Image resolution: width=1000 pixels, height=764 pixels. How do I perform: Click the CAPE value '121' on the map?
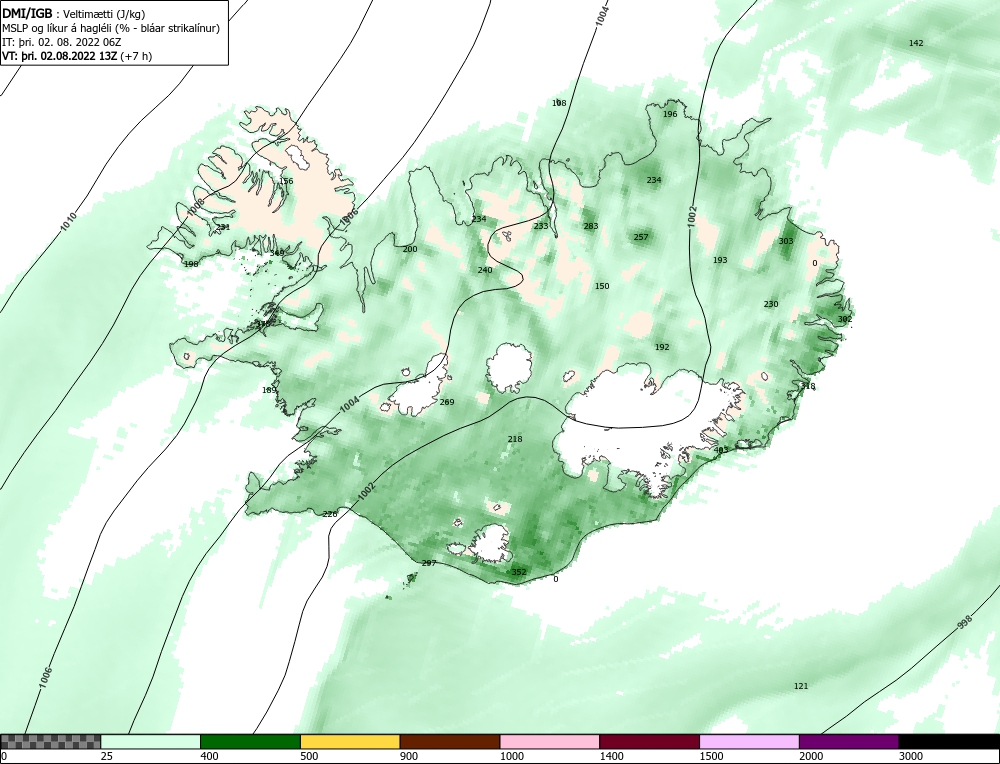point(801,687)
